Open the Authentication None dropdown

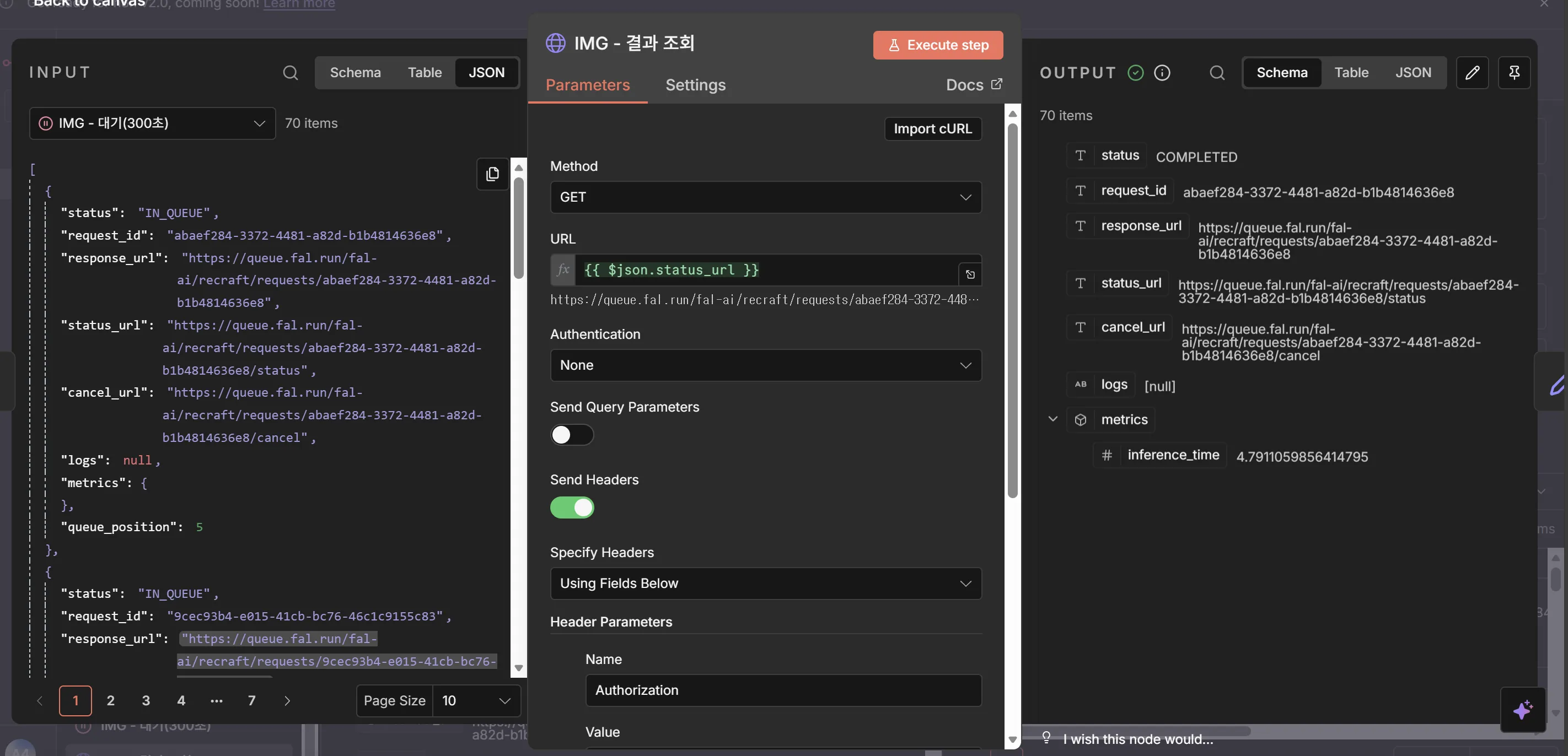(765, 365)
